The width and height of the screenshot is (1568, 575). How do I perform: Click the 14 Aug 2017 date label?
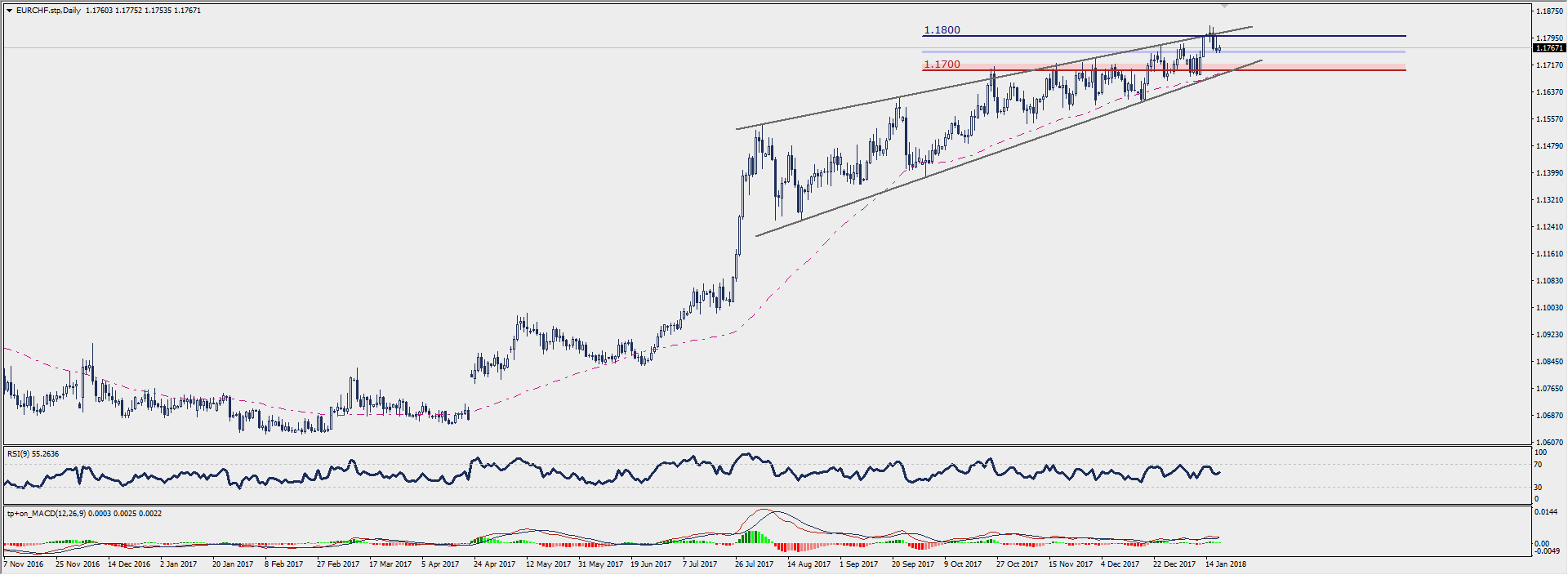pos(808,564)
